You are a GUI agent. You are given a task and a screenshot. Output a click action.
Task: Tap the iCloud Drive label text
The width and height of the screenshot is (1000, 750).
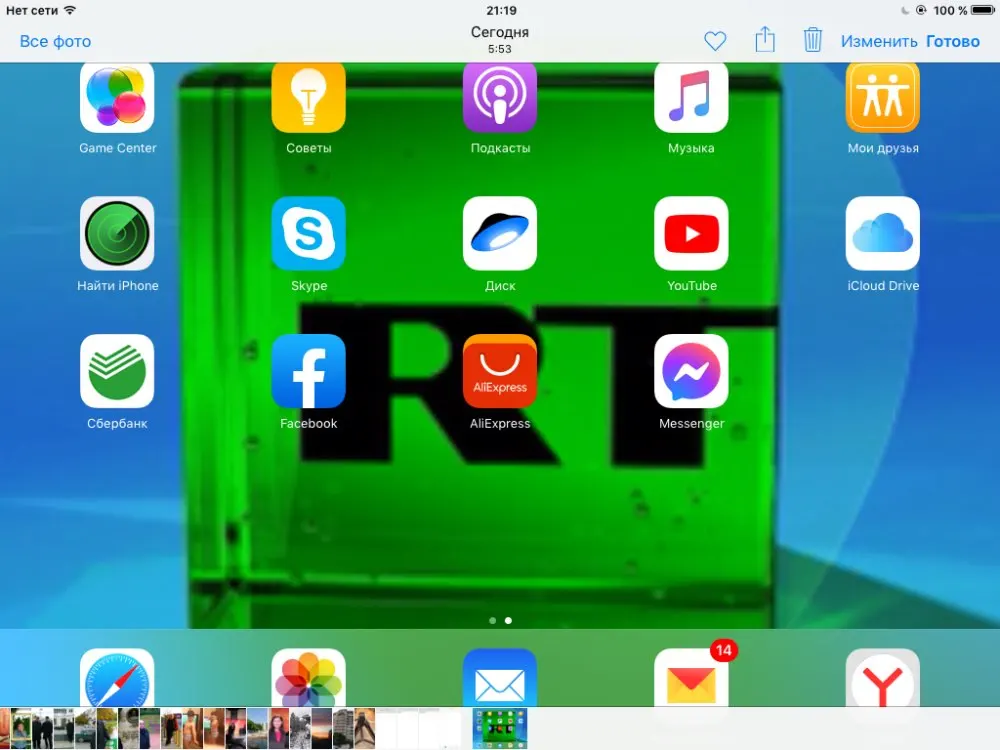tap(883, 286)
